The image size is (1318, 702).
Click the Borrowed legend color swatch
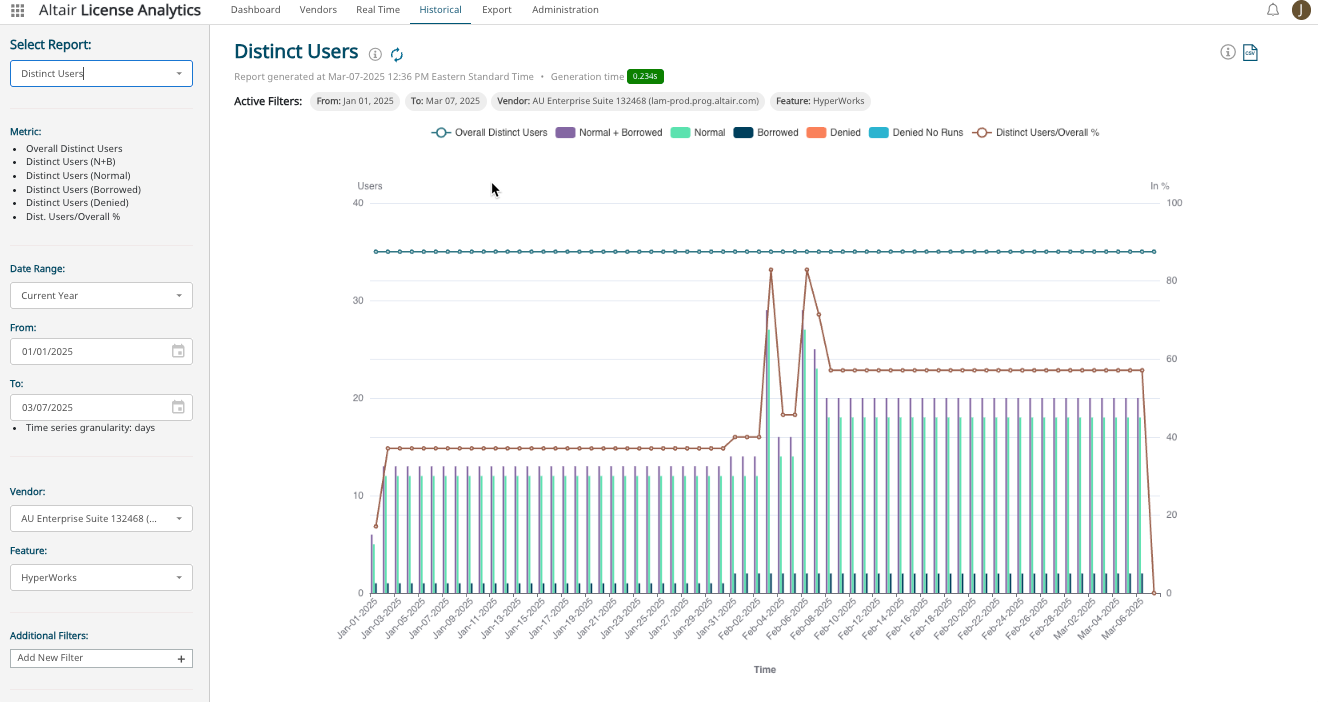742,132
